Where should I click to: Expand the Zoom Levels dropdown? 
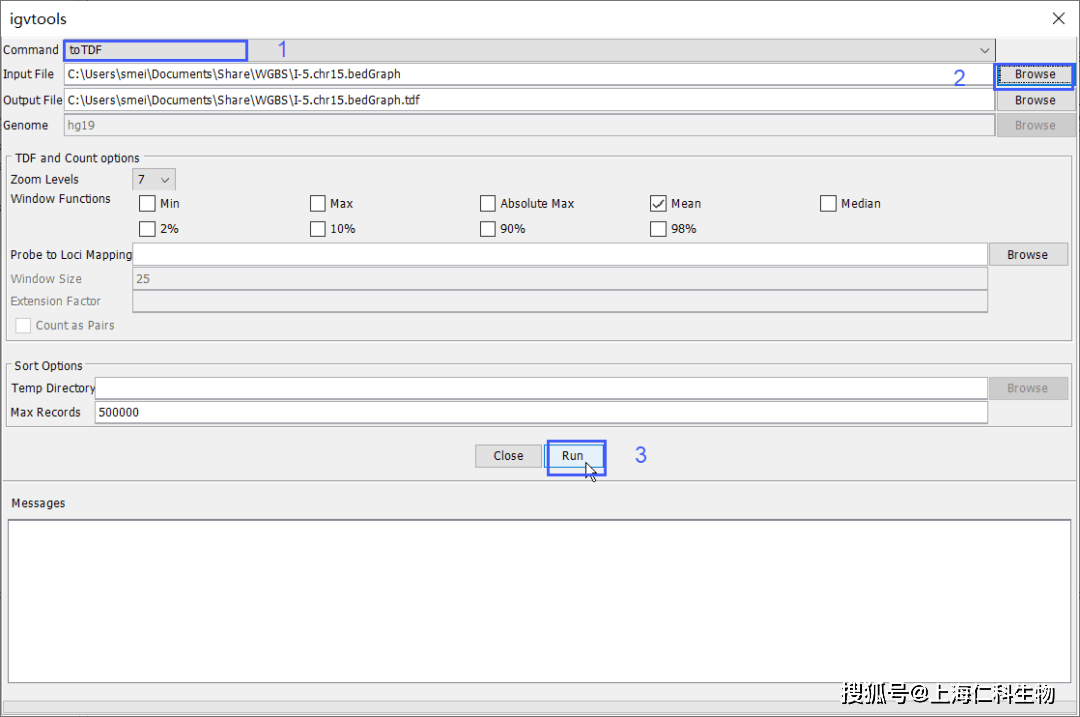(154, 180)
